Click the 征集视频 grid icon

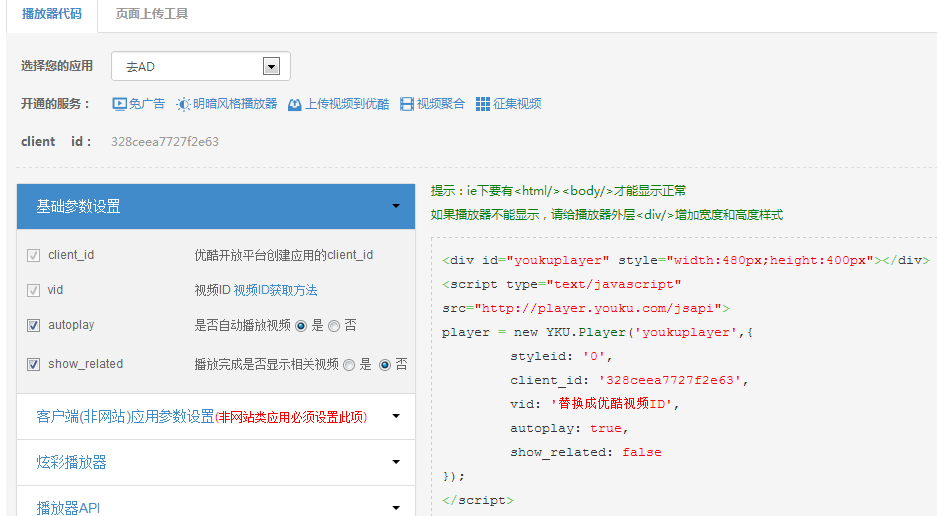(x=483, y=104)
